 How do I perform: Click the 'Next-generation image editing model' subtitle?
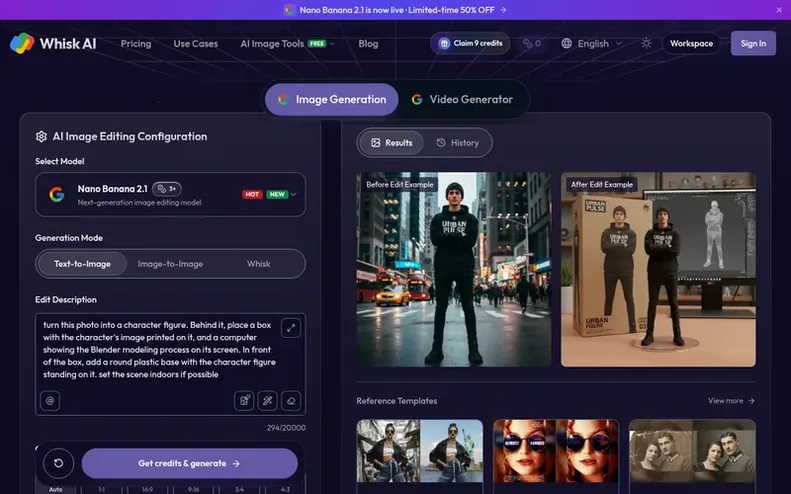pyautogui.click(x=139, y=202)
